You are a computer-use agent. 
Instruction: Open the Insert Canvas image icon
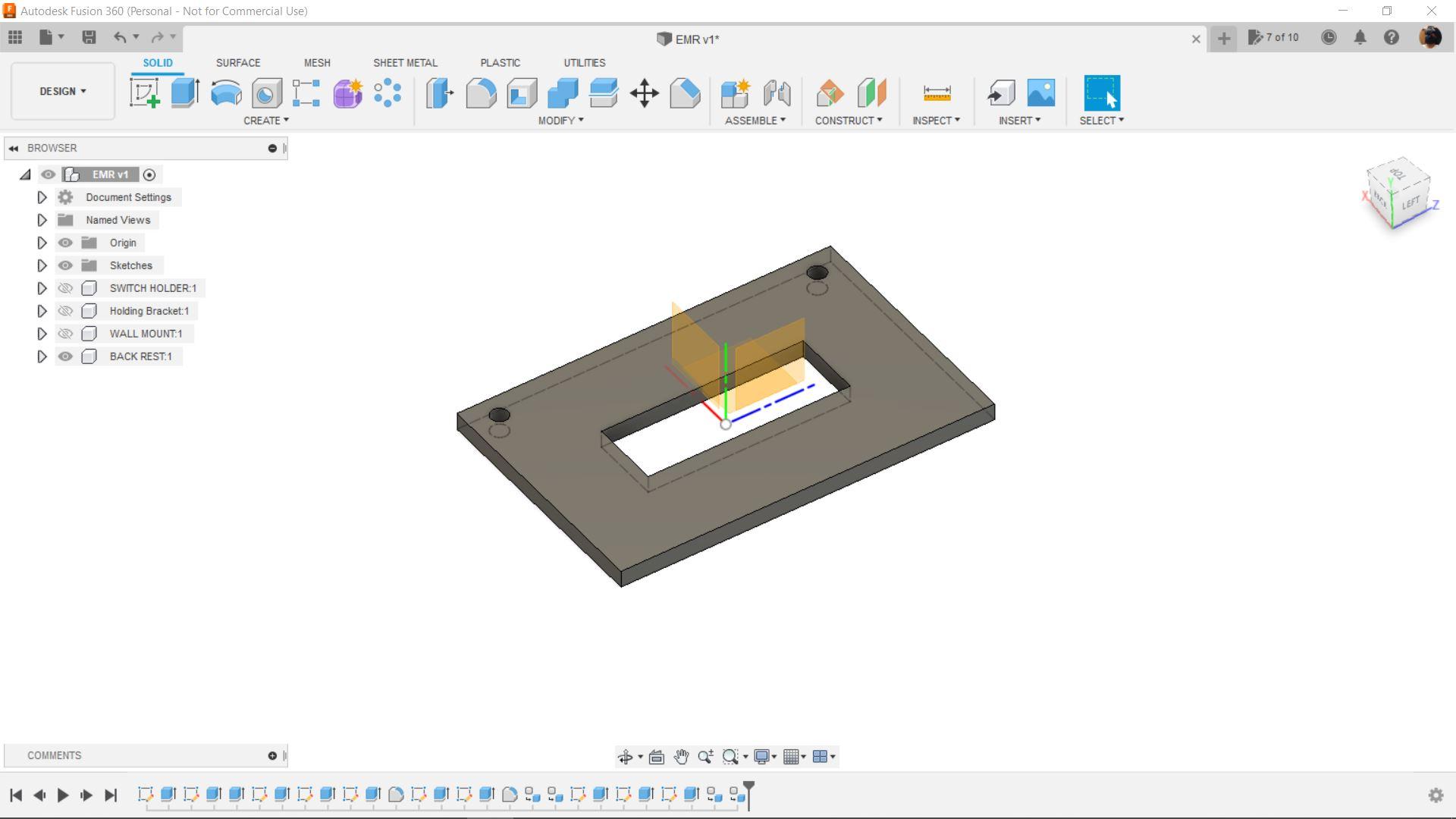pyautogui.click(x=1040, y=93)
